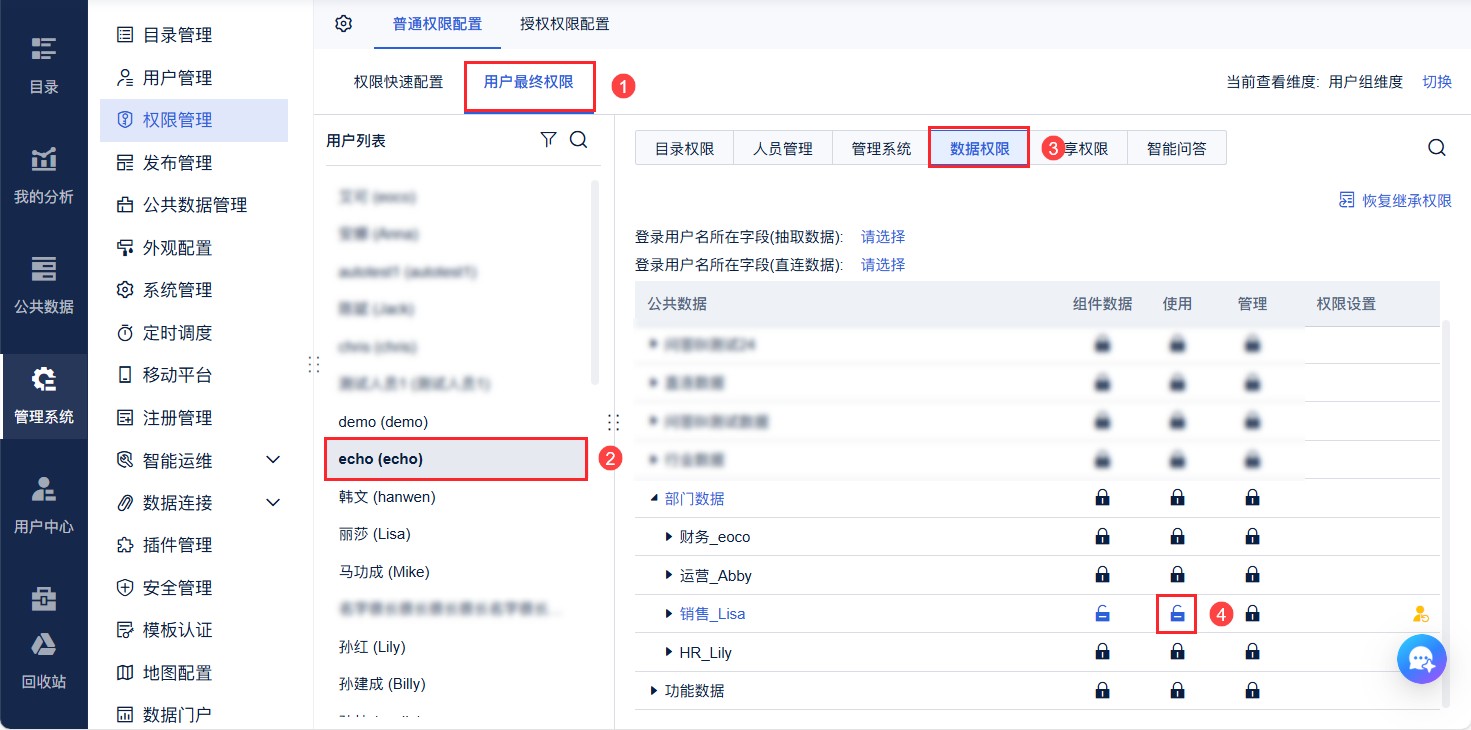1471x730 pixels.
Task: Click the 管理 lock for 部门数据
Action: 1252,498
